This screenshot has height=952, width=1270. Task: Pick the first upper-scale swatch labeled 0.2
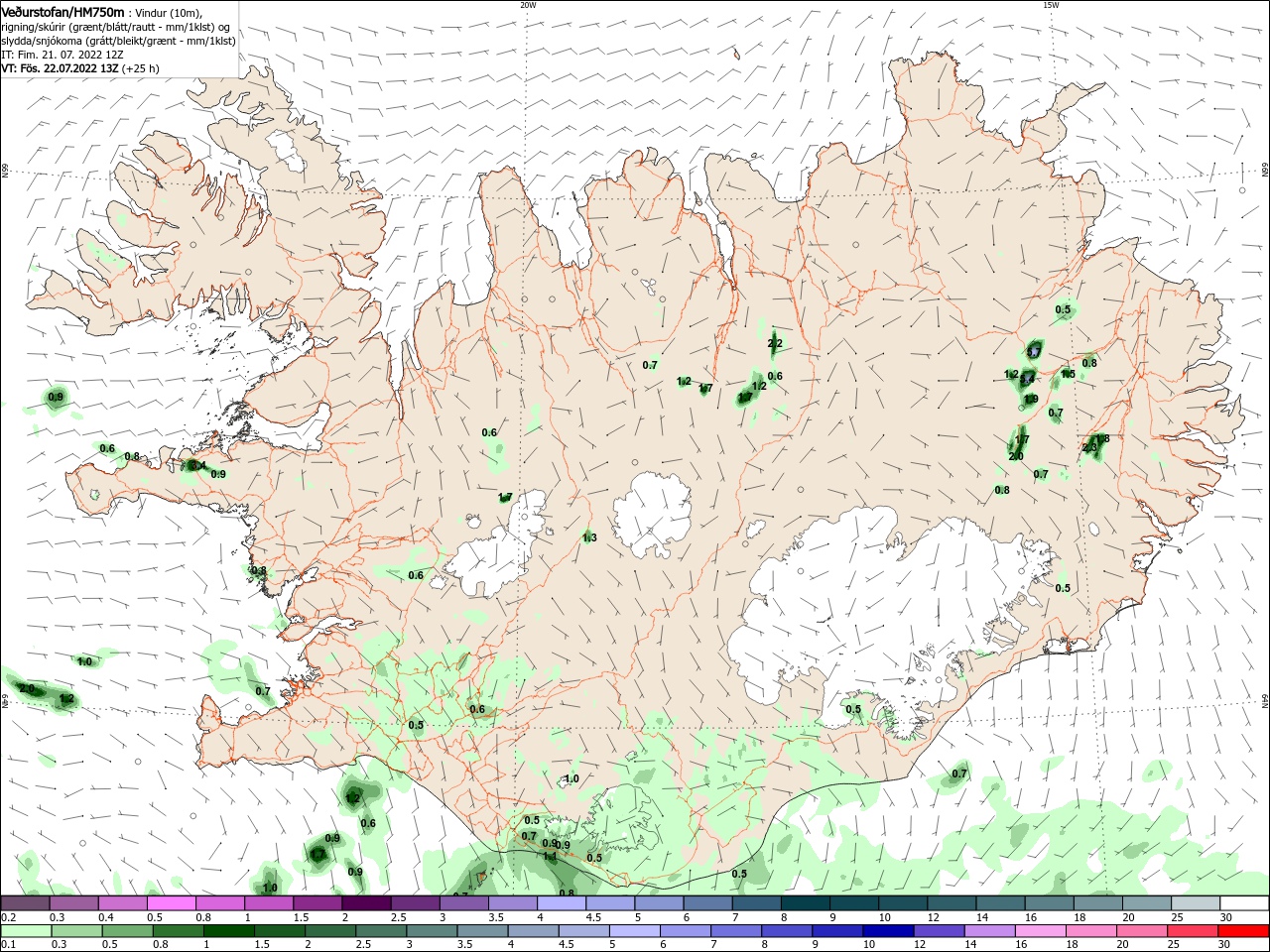25,903
